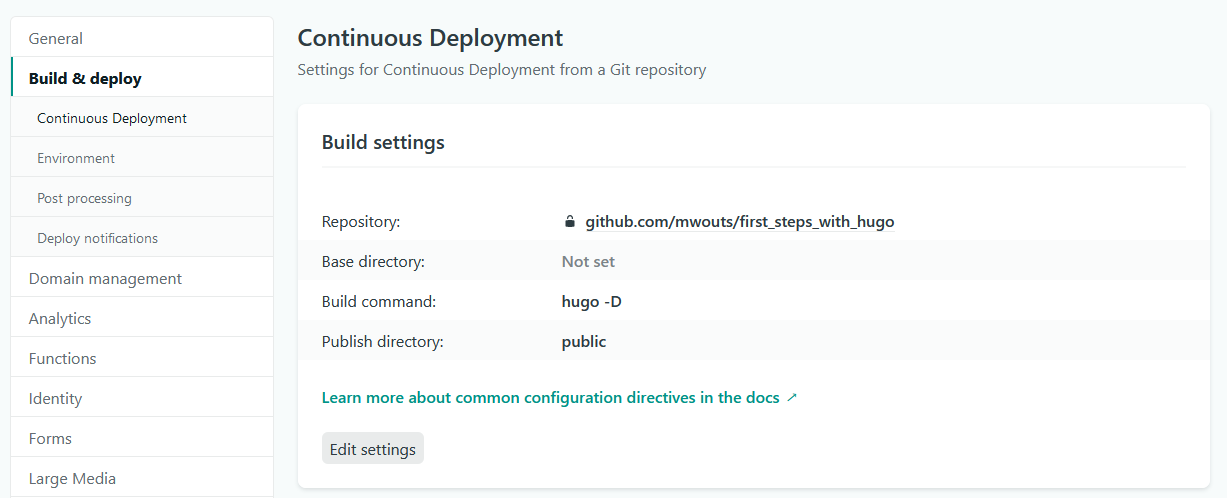Click the hugo -D build command value
Screen dimensions: 1227x498
point(591,302)
